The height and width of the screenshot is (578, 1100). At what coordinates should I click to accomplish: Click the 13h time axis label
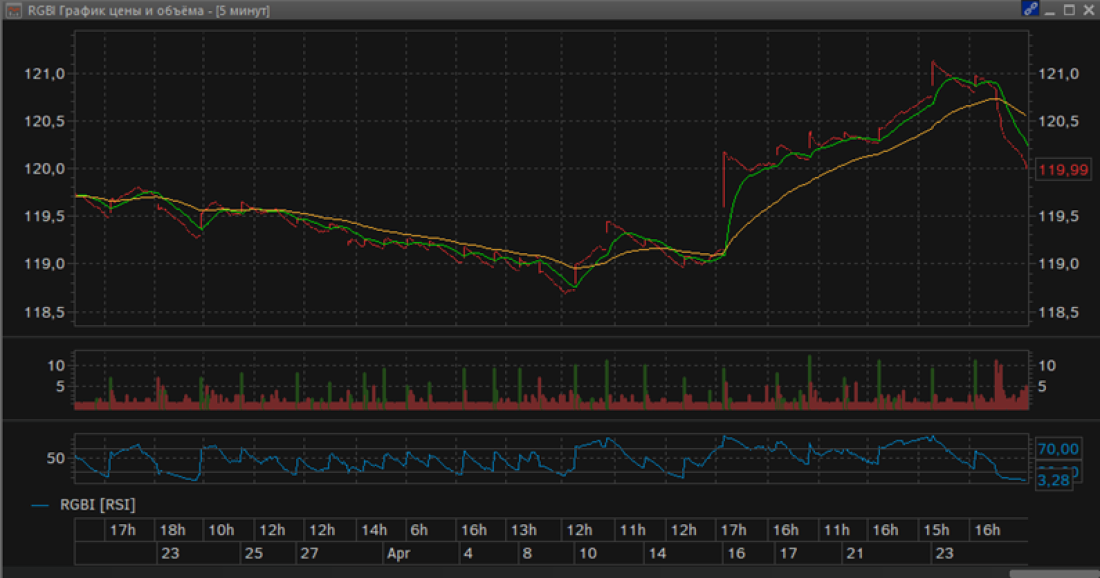(523, 530)
